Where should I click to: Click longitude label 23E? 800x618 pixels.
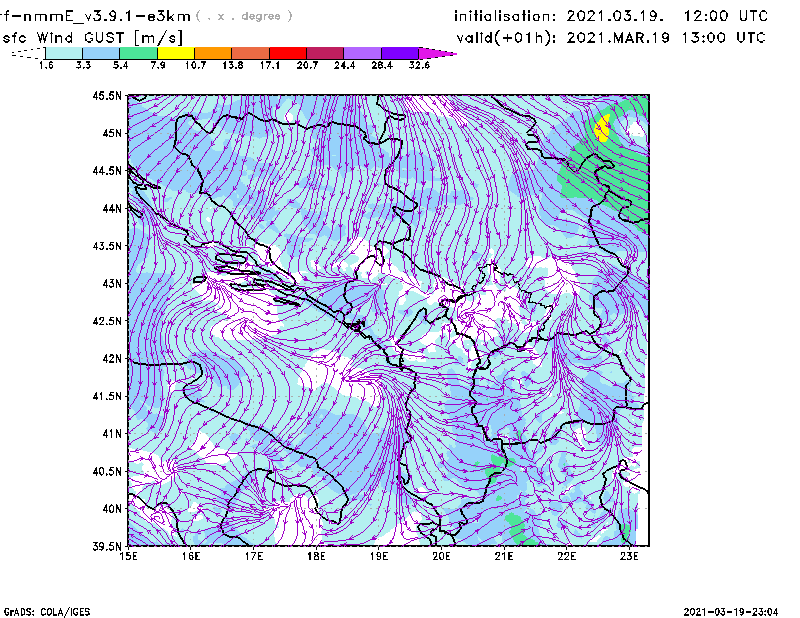tap(629, 556)
